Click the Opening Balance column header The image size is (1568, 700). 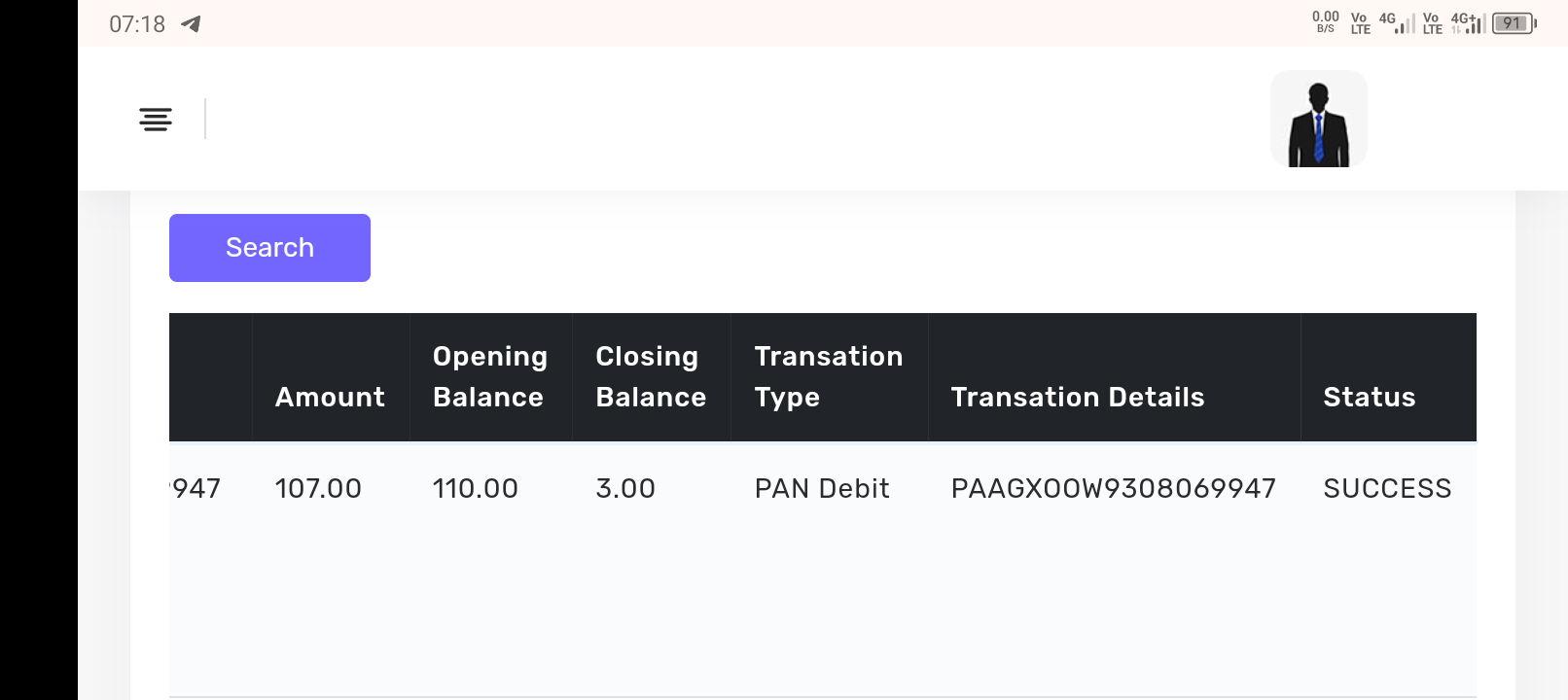pyautogui.click(x=489, y=376)
